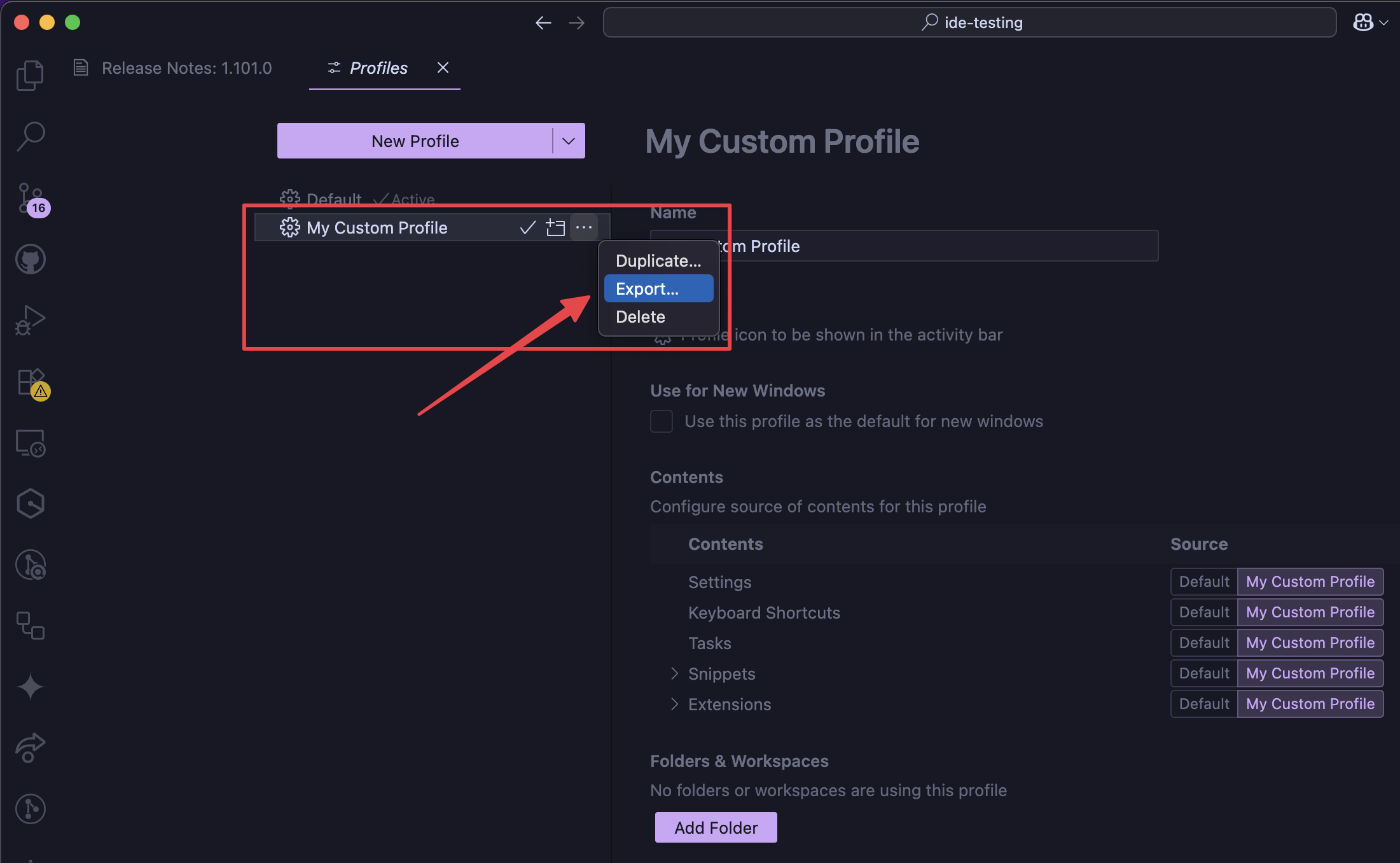
Task: Click the checkmark to activate My Custom Profile
Action: pyautogui.click(x=527, y=227)
